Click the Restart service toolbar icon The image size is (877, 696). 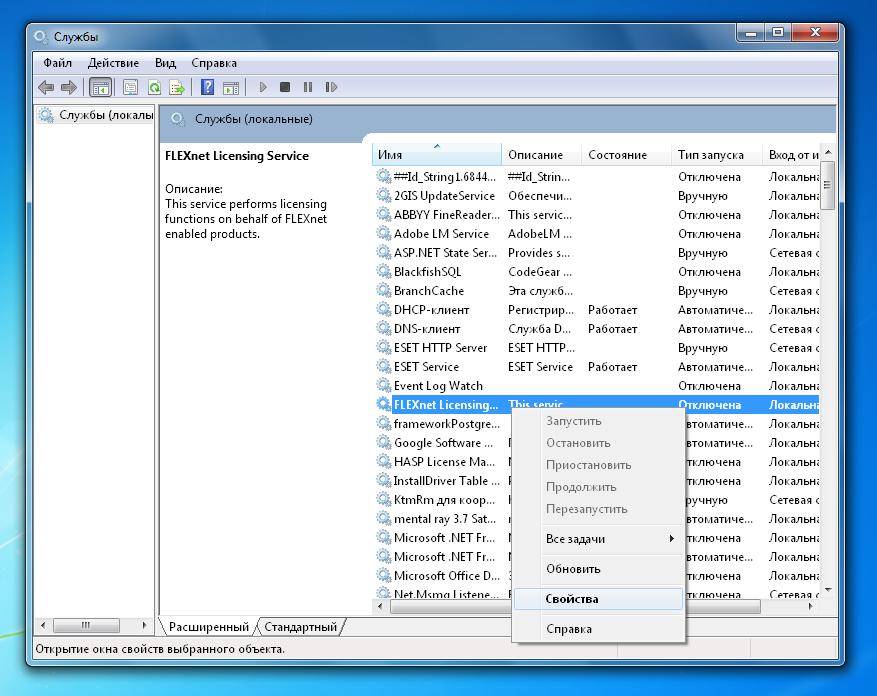(331, 87)
